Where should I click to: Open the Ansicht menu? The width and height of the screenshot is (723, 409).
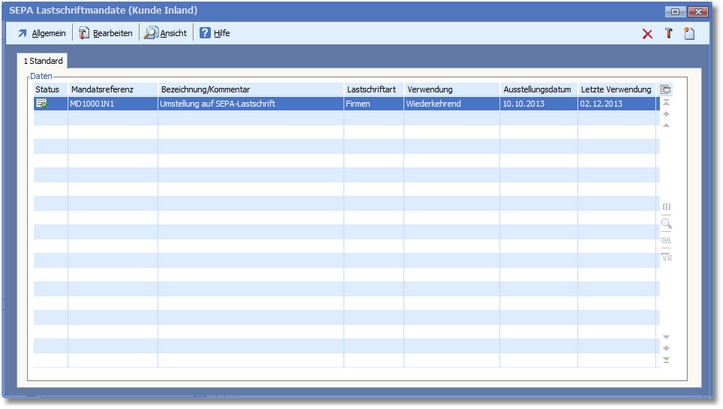[x=165, y=33]
